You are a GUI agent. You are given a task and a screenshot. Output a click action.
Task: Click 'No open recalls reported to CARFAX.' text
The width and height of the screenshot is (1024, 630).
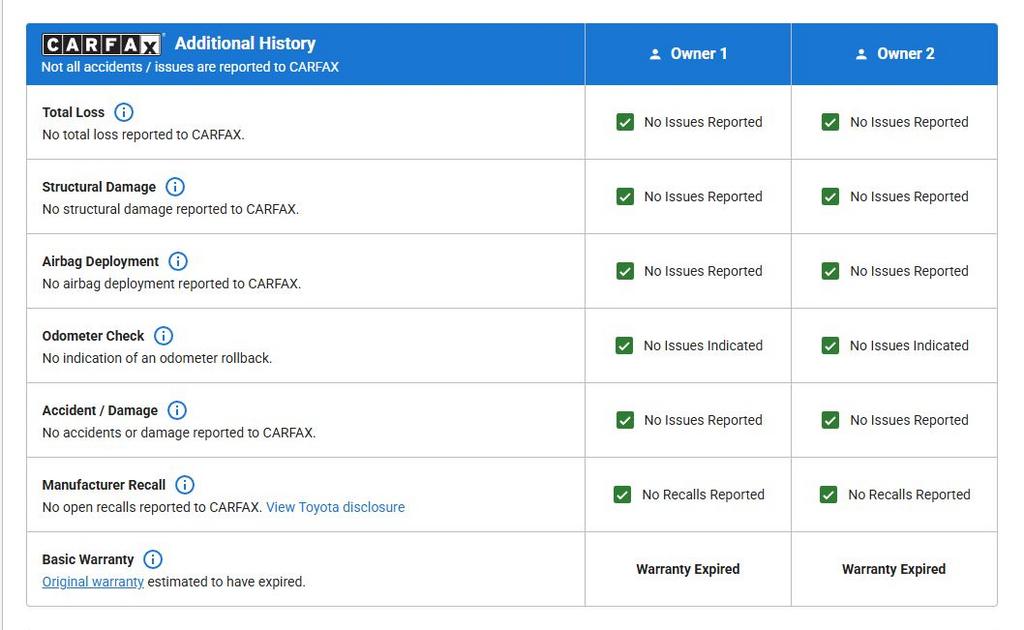point(152,507)
